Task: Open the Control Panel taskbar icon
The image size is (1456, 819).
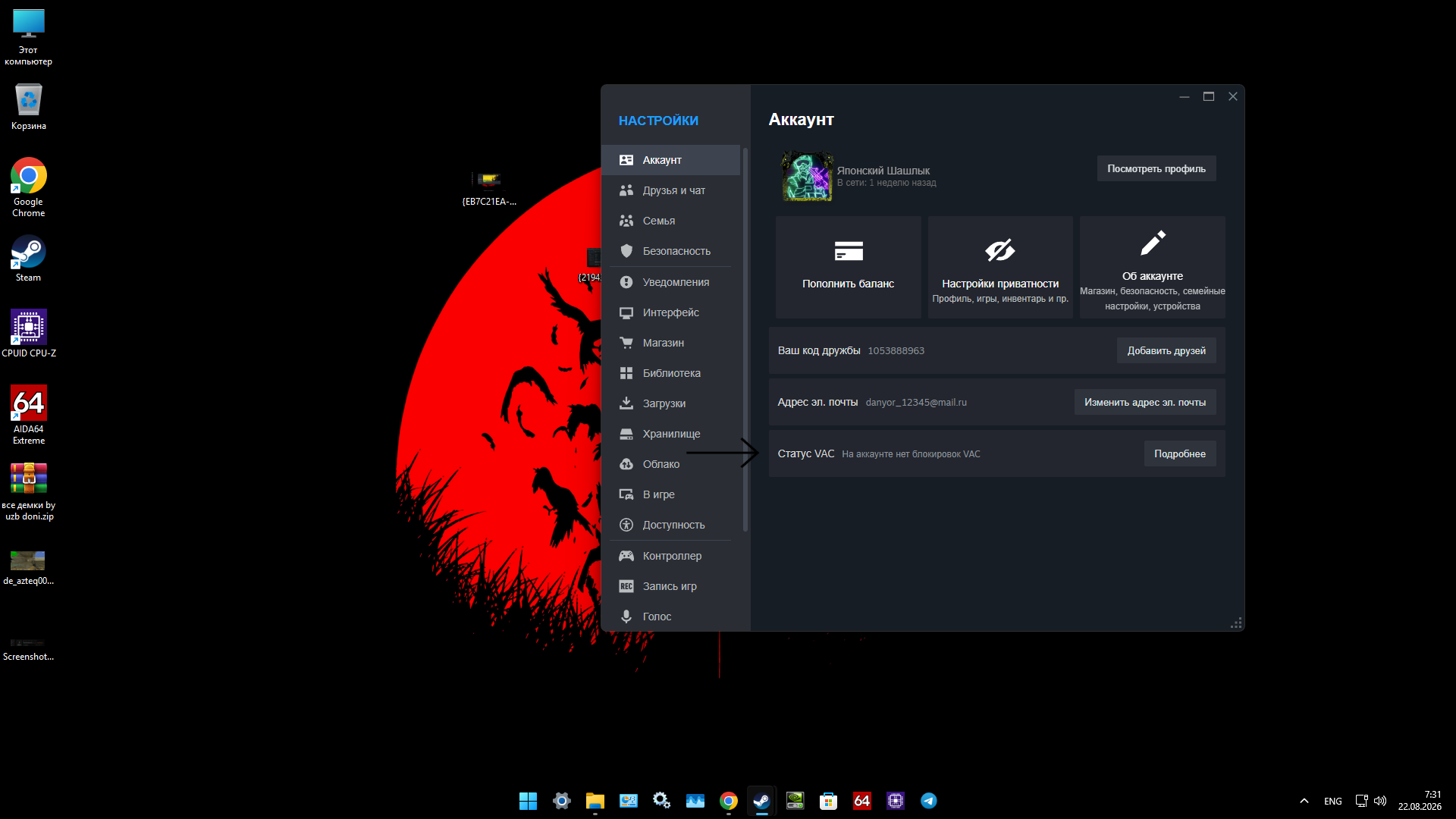Action: click(x=629, y=801)
